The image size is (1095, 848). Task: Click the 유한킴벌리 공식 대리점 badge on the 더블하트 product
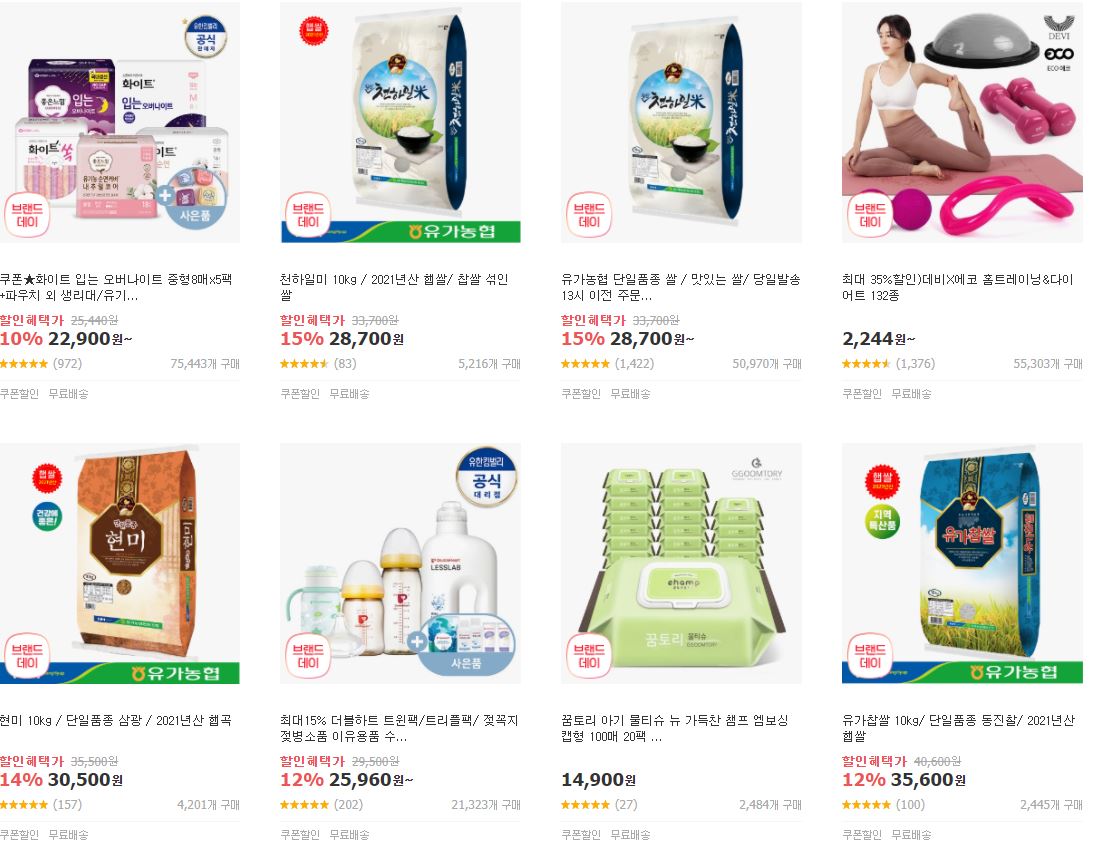487,477
